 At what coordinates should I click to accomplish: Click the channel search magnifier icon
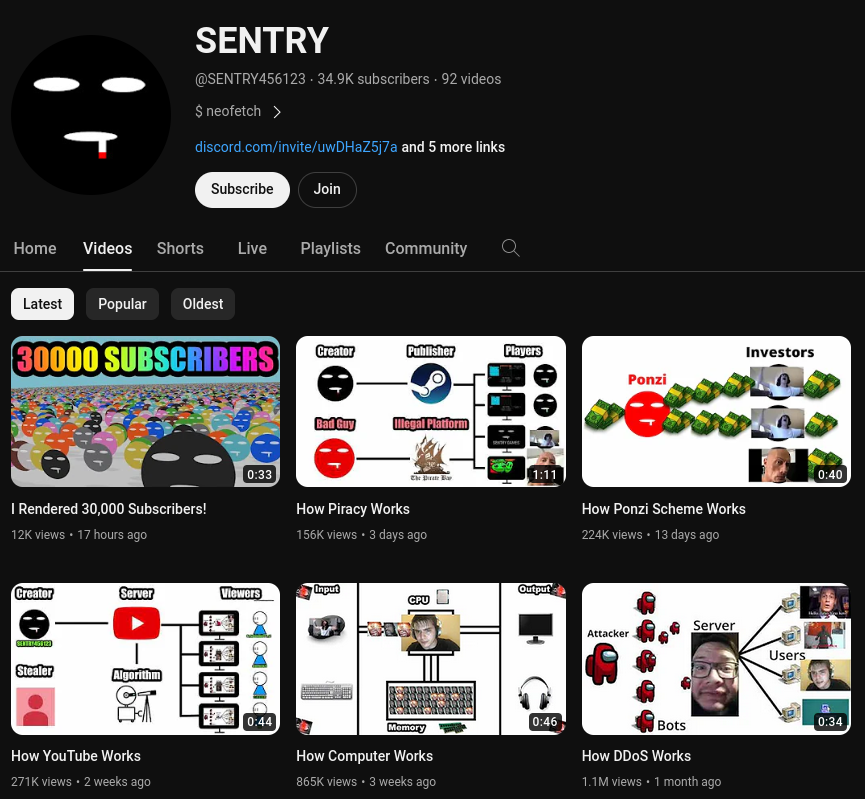pos(510,248)
